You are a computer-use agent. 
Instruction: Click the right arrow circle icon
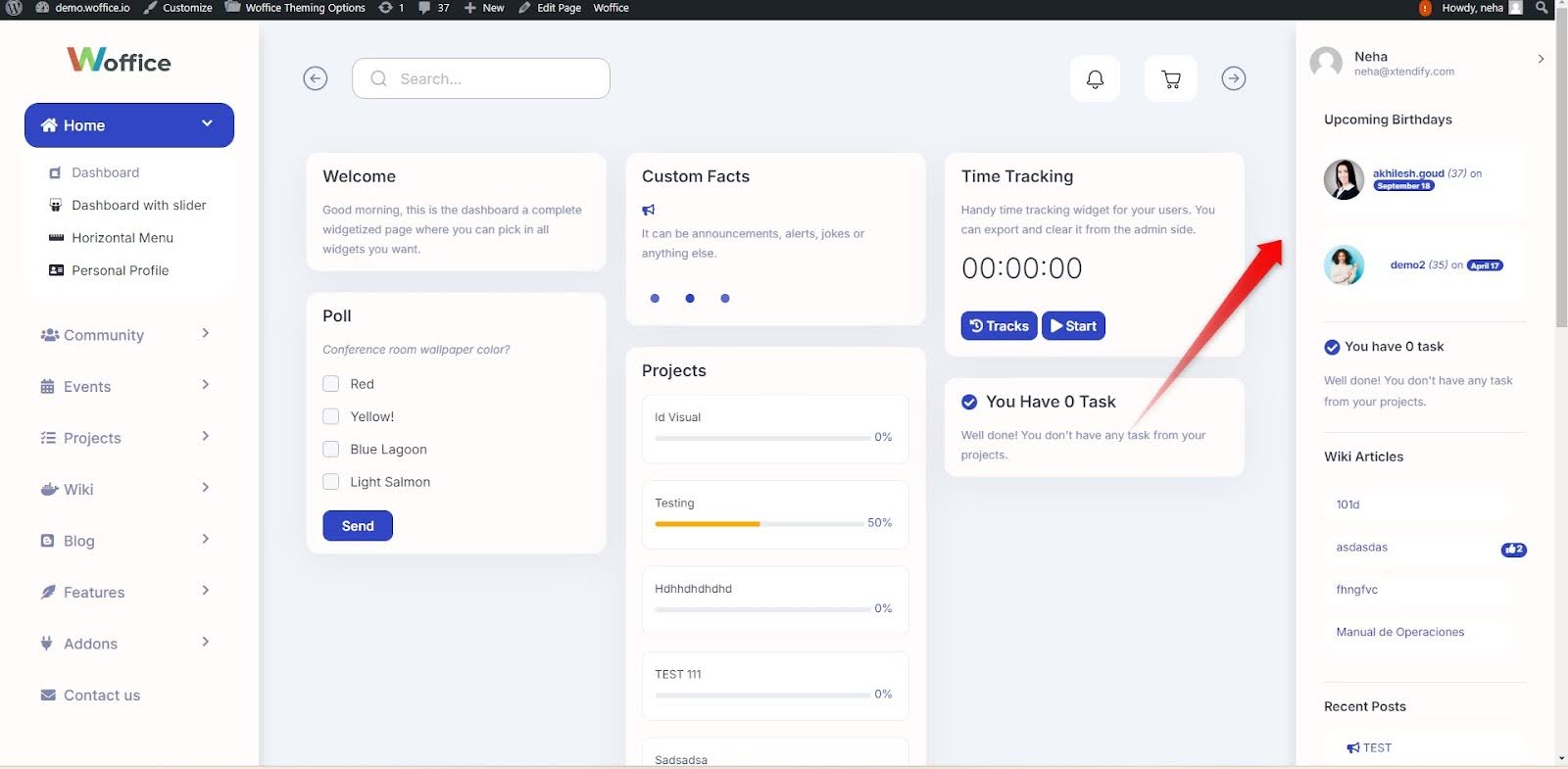1233,78
